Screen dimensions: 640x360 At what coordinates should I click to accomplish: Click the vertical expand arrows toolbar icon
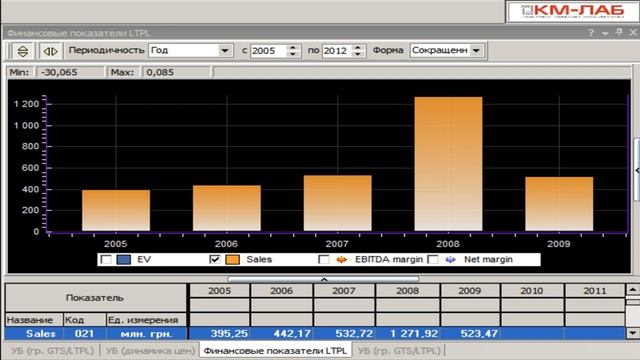pos(23,51)
